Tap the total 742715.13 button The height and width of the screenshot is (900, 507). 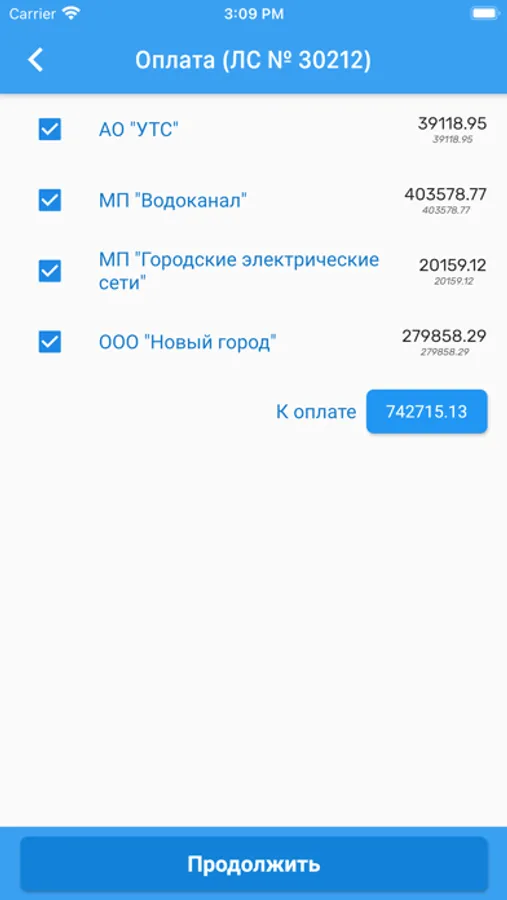pyautogui.click(x=427, y=412)
